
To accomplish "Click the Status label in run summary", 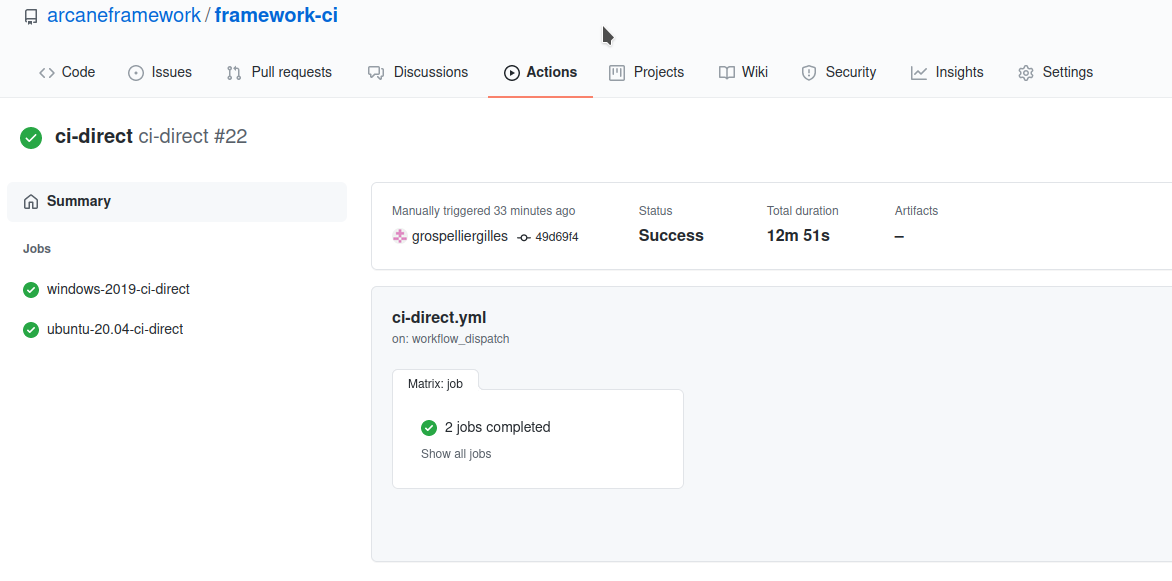I will pyautogui.click(x=656, y=211).
